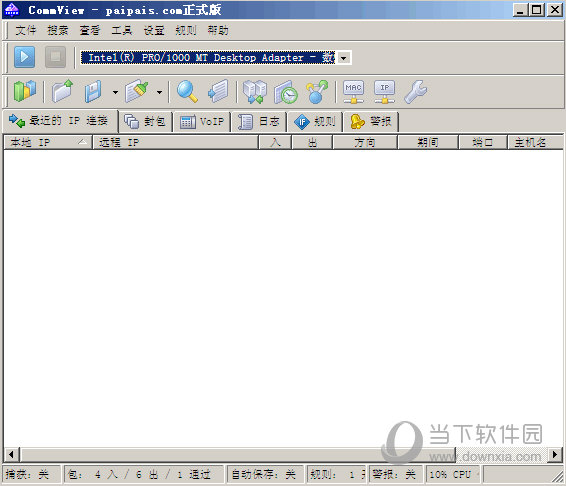Sort by the 主机名 column header
The height and width of the screenshot is (486, 566).
[535, 143]
